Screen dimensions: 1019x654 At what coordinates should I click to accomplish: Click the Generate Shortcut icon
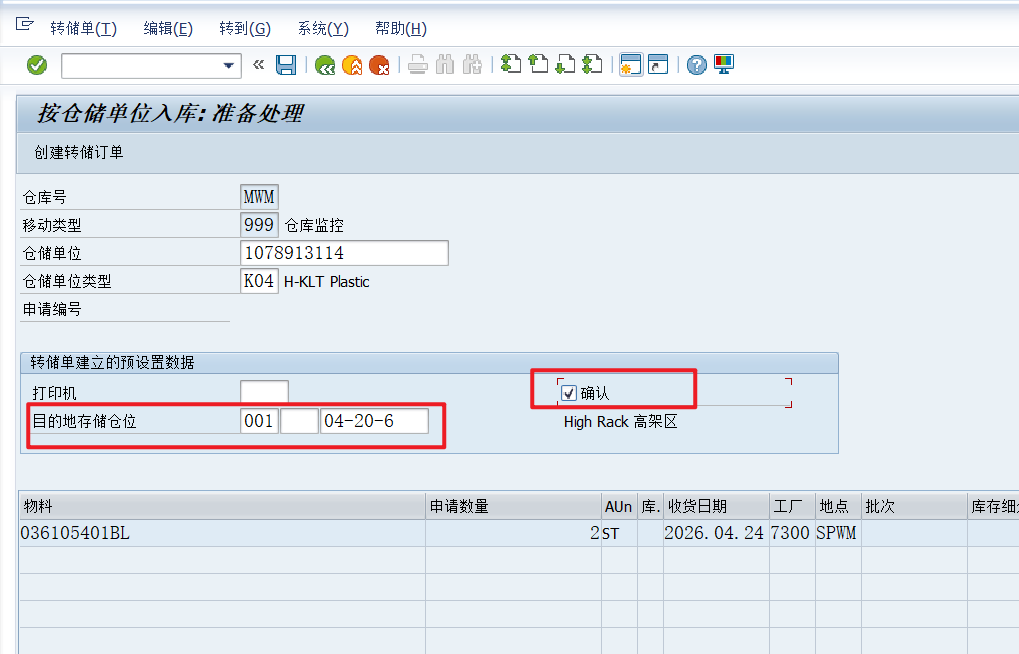(x=658, y=64)
